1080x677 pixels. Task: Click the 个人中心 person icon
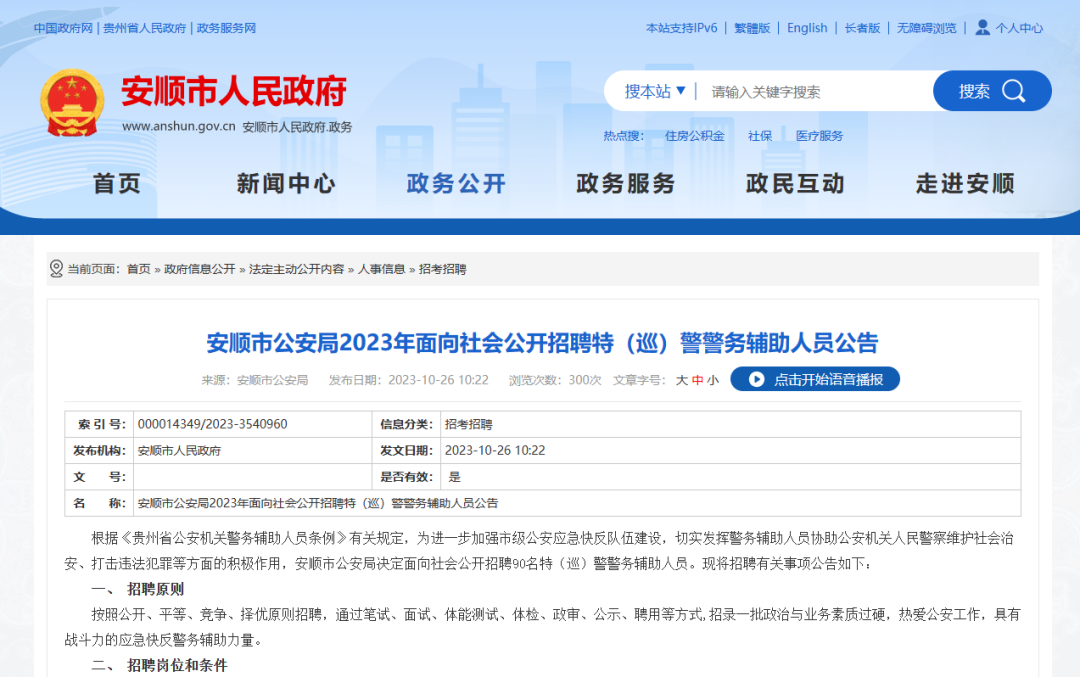[983, 27]
